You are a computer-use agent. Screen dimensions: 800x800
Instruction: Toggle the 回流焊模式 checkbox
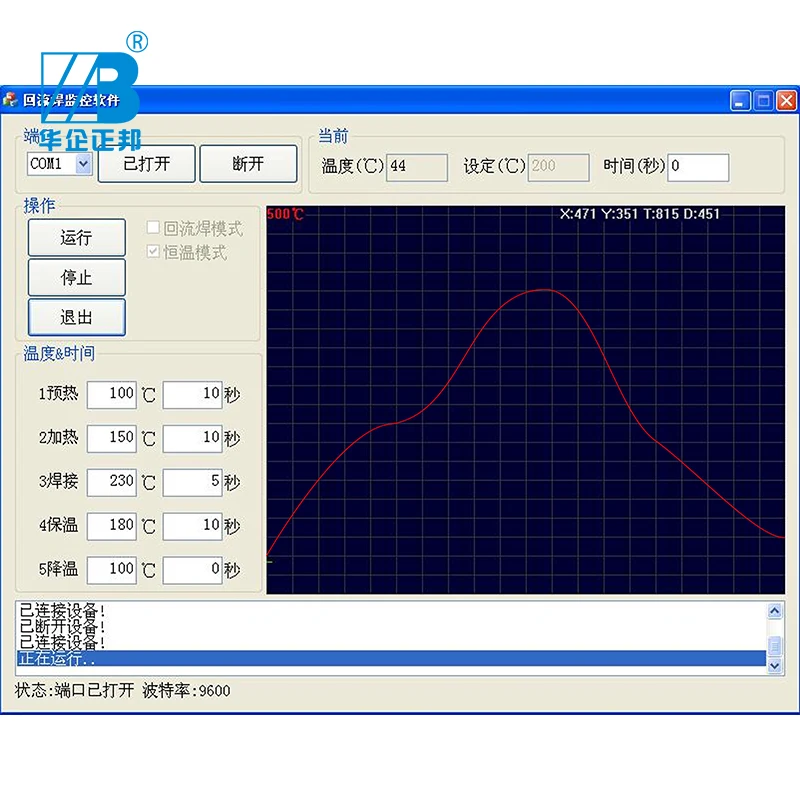click(153, 227)
